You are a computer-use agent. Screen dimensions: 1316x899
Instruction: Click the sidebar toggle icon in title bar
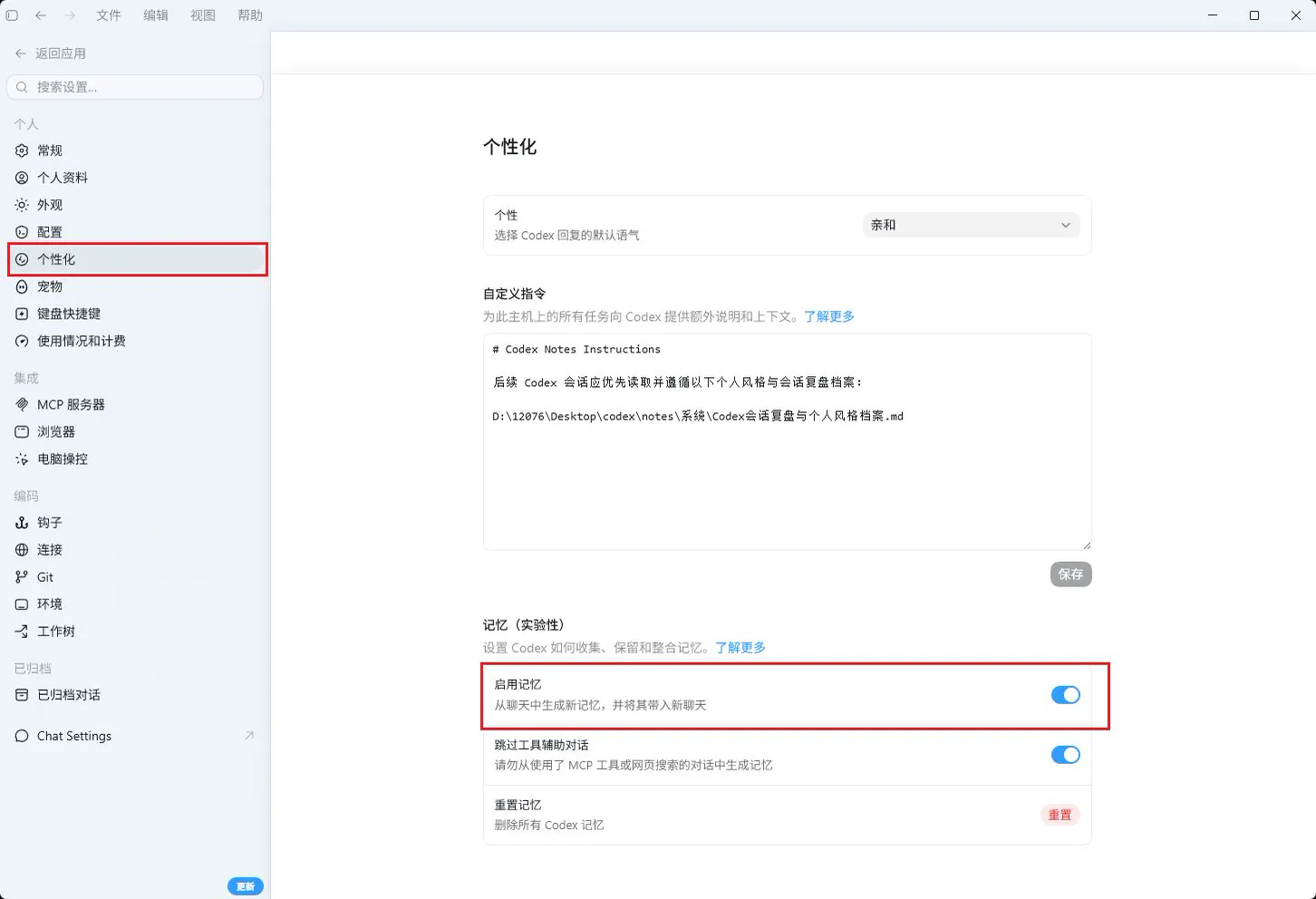click(x=12, y=15)
